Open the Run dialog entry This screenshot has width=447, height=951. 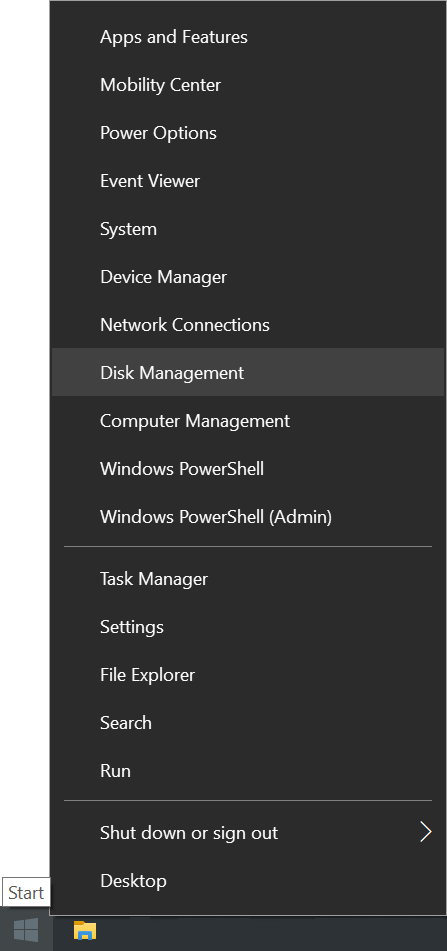tap(248, 770)
